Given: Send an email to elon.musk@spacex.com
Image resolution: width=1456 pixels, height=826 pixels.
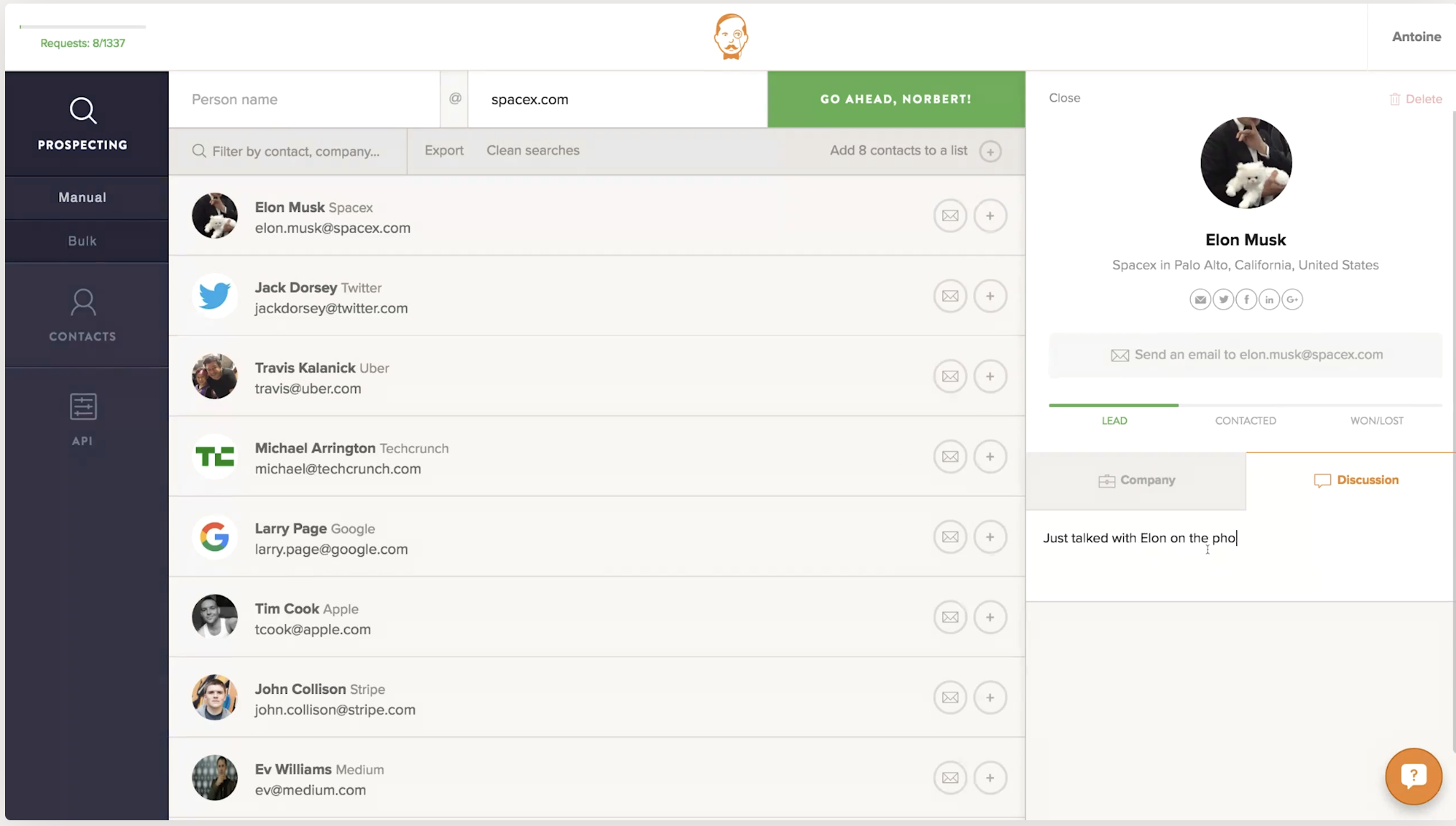Looking at the screenshot, I should 1245,355.
